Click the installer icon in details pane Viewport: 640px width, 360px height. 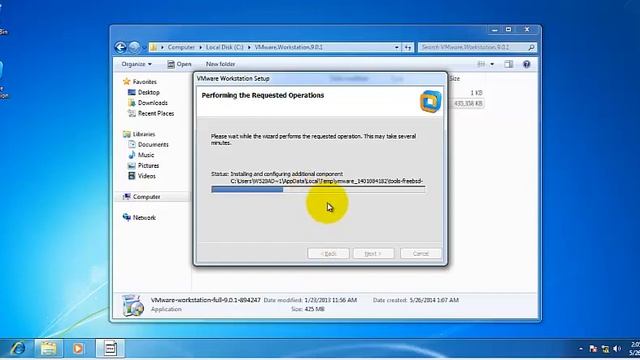(x=133, y=305)
